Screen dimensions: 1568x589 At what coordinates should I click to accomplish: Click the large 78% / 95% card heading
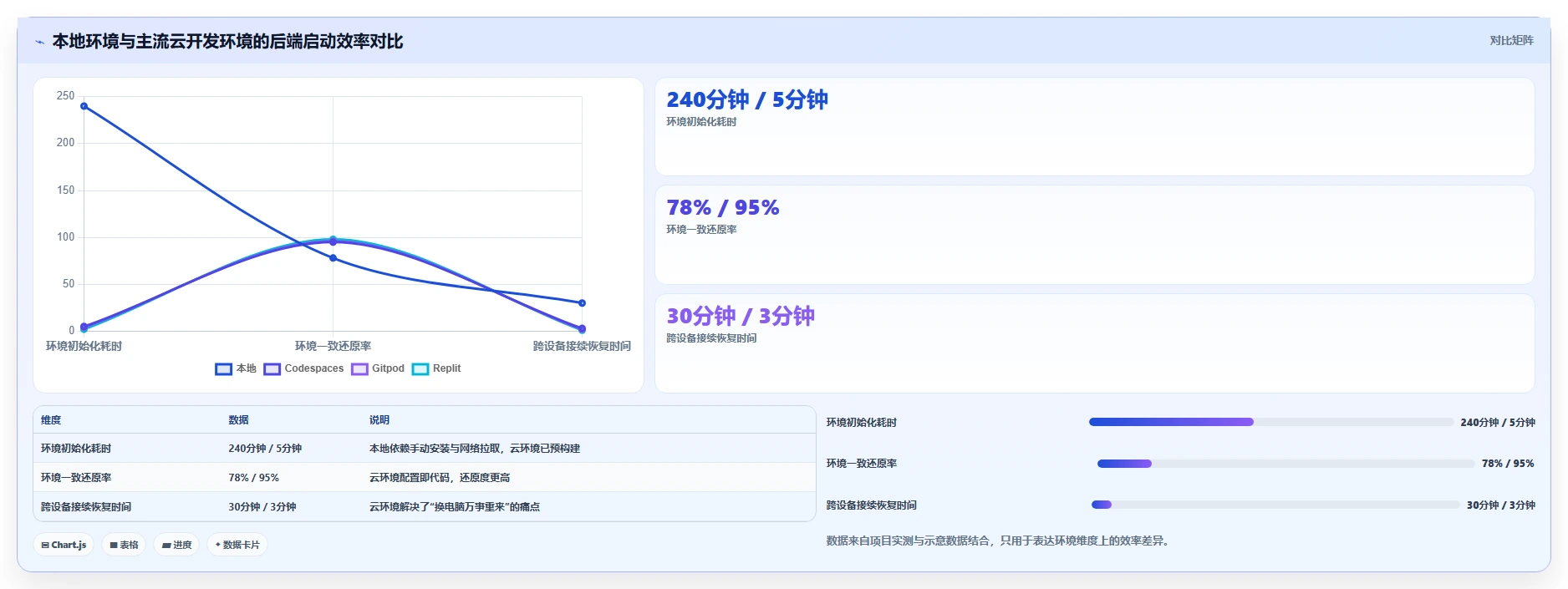pyautogui.click(x=723, y=208)
